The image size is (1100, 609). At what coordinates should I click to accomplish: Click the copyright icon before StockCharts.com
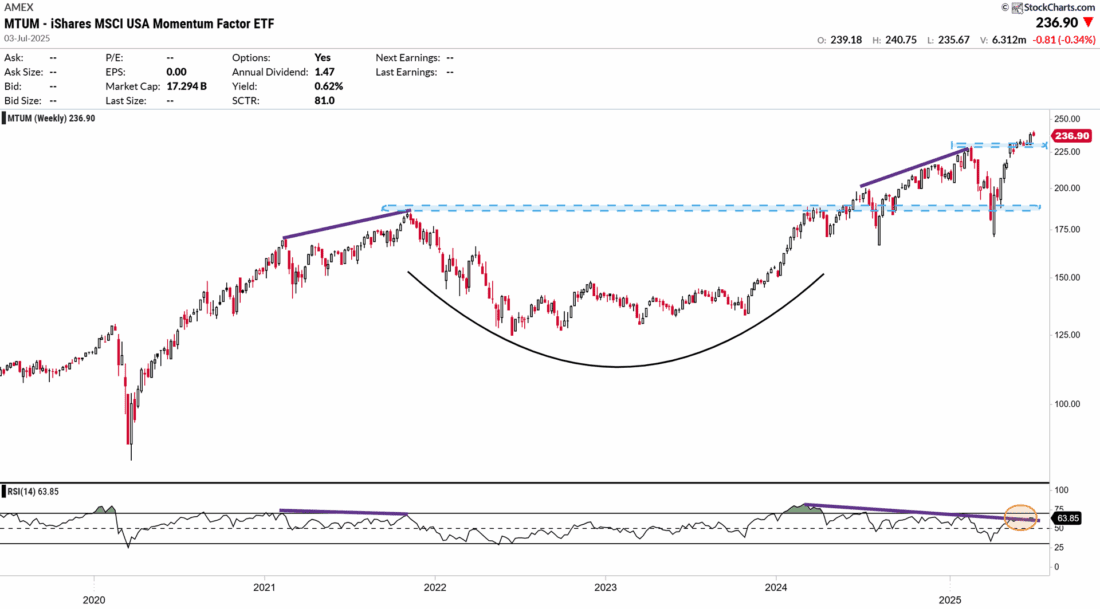[1005, 7]
